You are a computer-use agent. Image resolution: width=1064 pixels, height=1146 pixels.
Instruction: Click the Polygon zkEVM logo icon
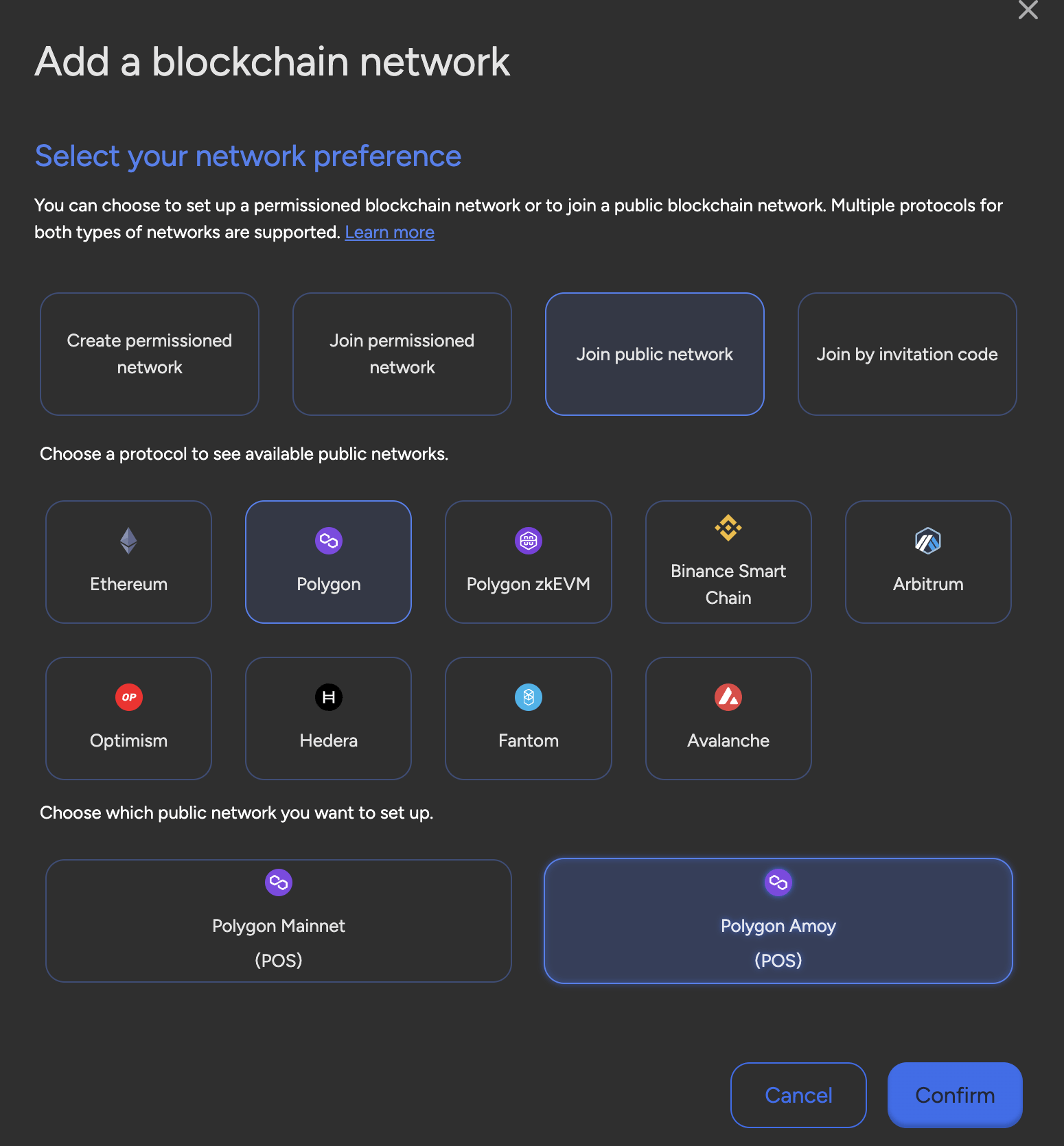pos(528,541)
